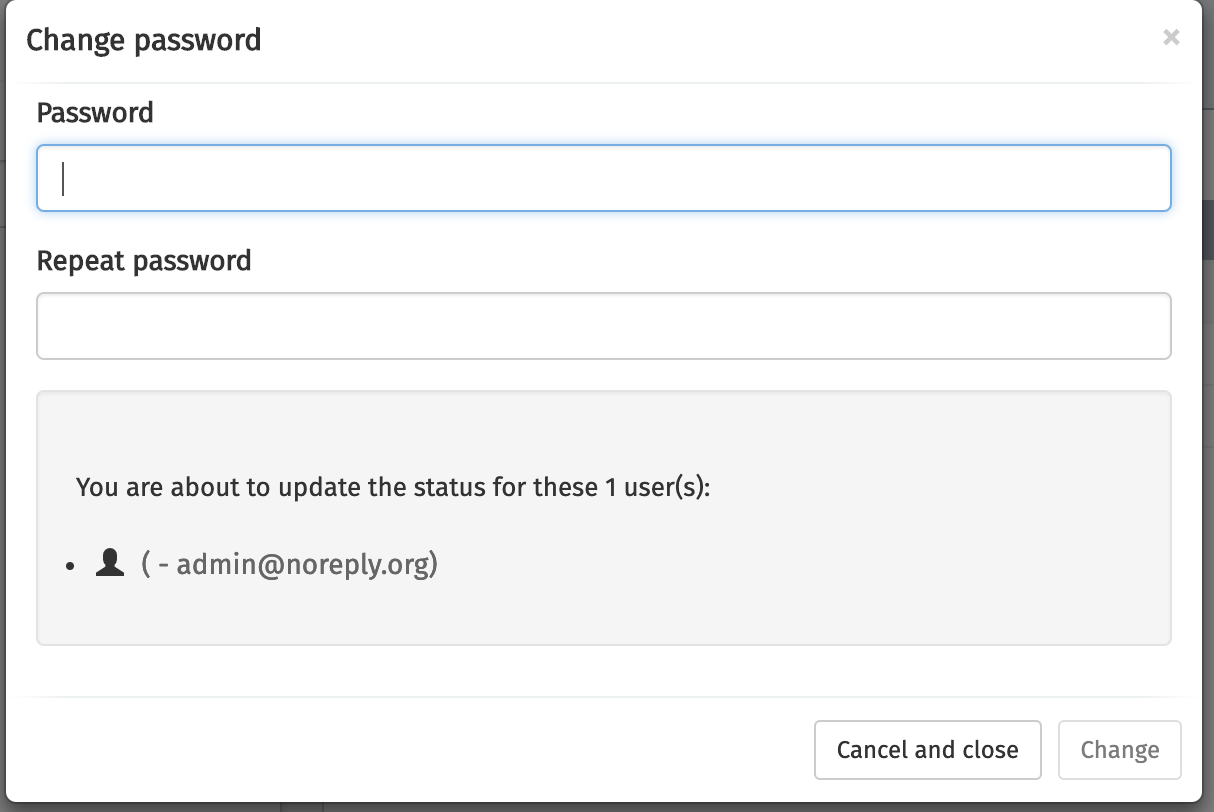Click the close X on the dialog
Screen dimensions: 1214x812
click(1171, 38)
